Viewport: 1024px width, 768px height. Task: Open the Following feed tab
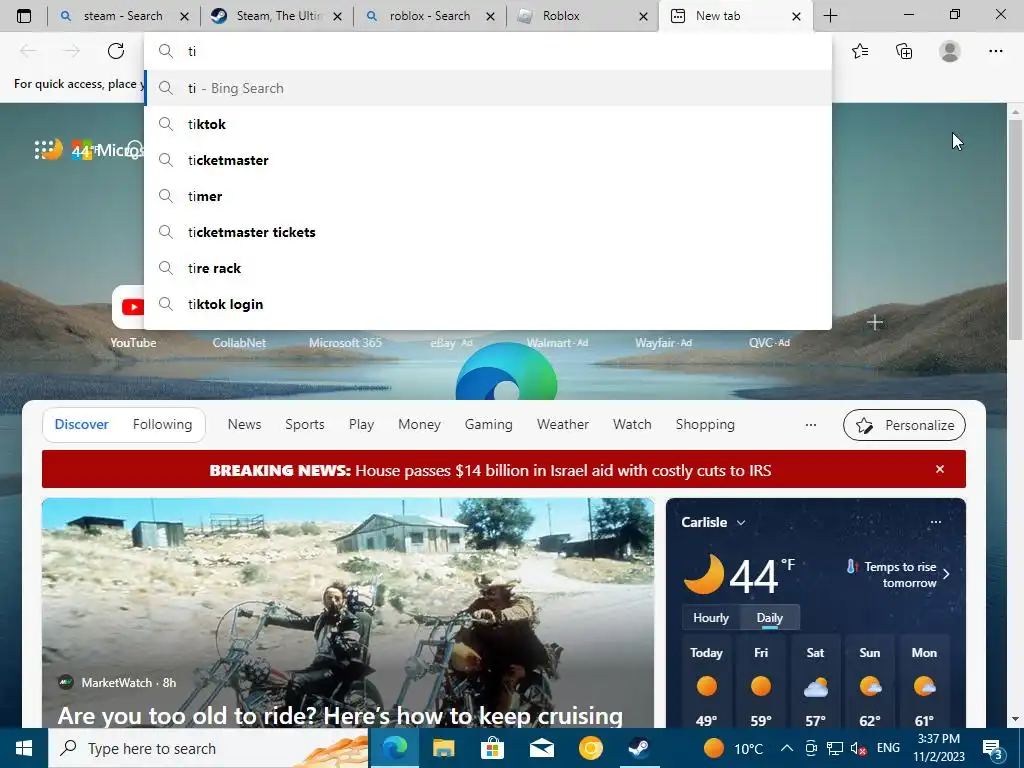coord(163,424)
